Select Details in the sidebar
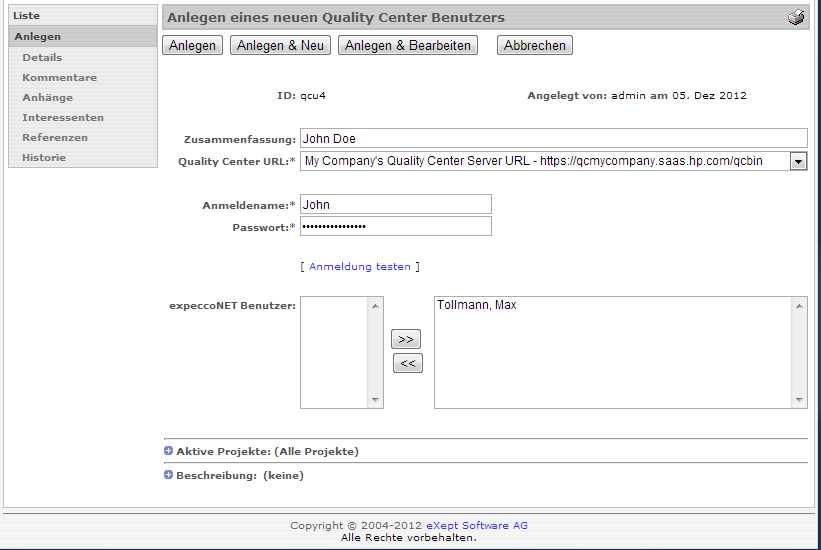Screen dimensions: 821x550 click(42, 58)
